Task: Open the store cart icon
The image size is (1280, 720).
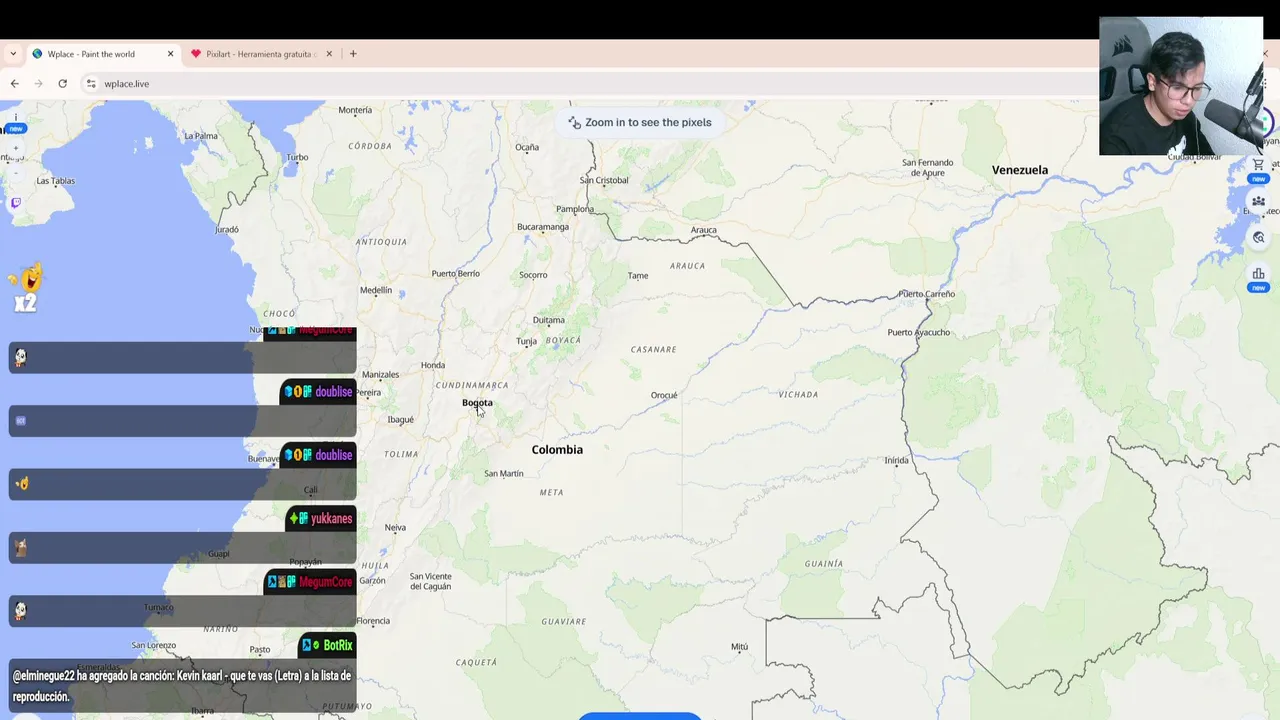Action: (x=1258, y=165)
